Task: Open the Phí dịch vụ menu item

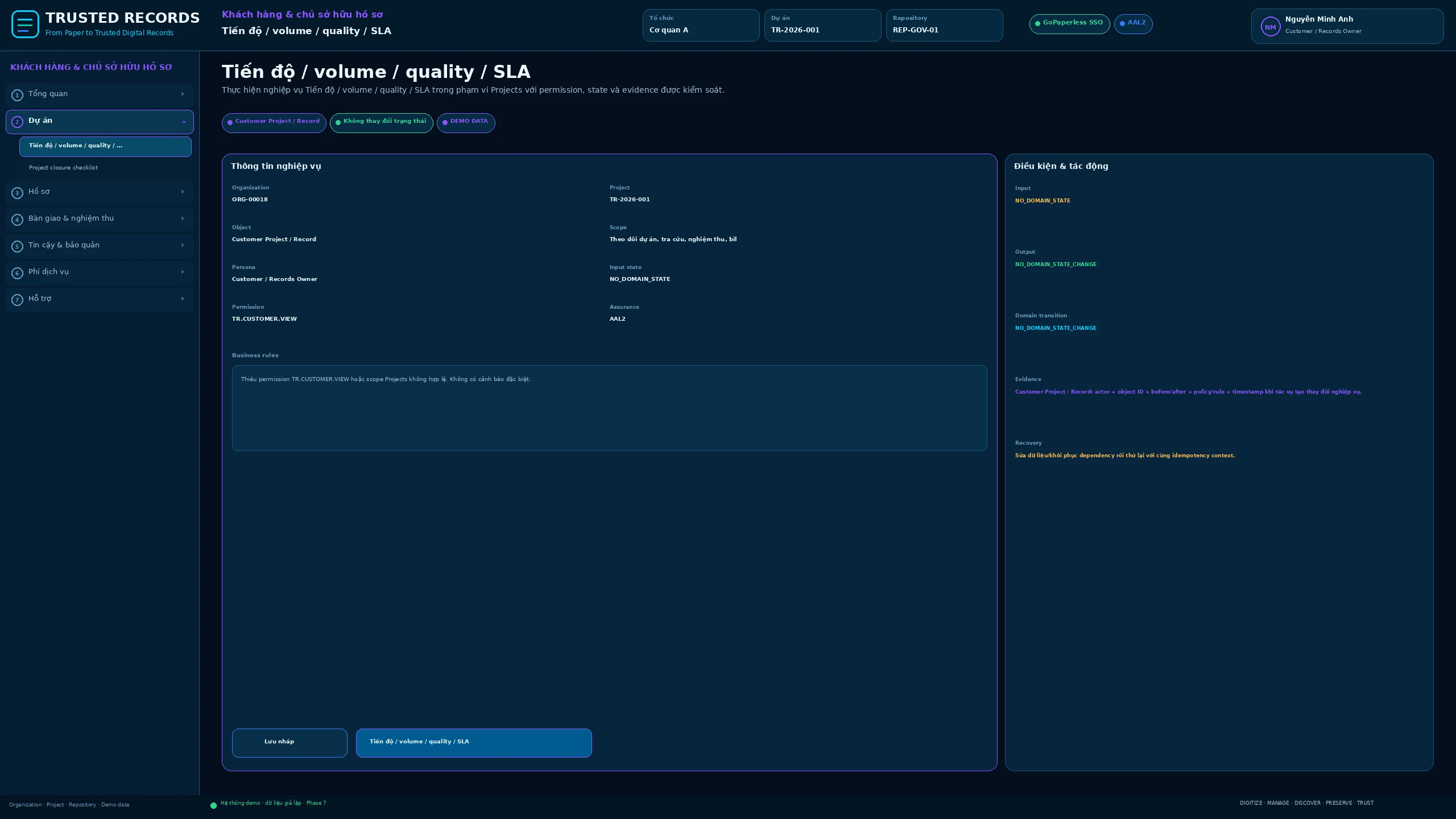Action: 100,272
